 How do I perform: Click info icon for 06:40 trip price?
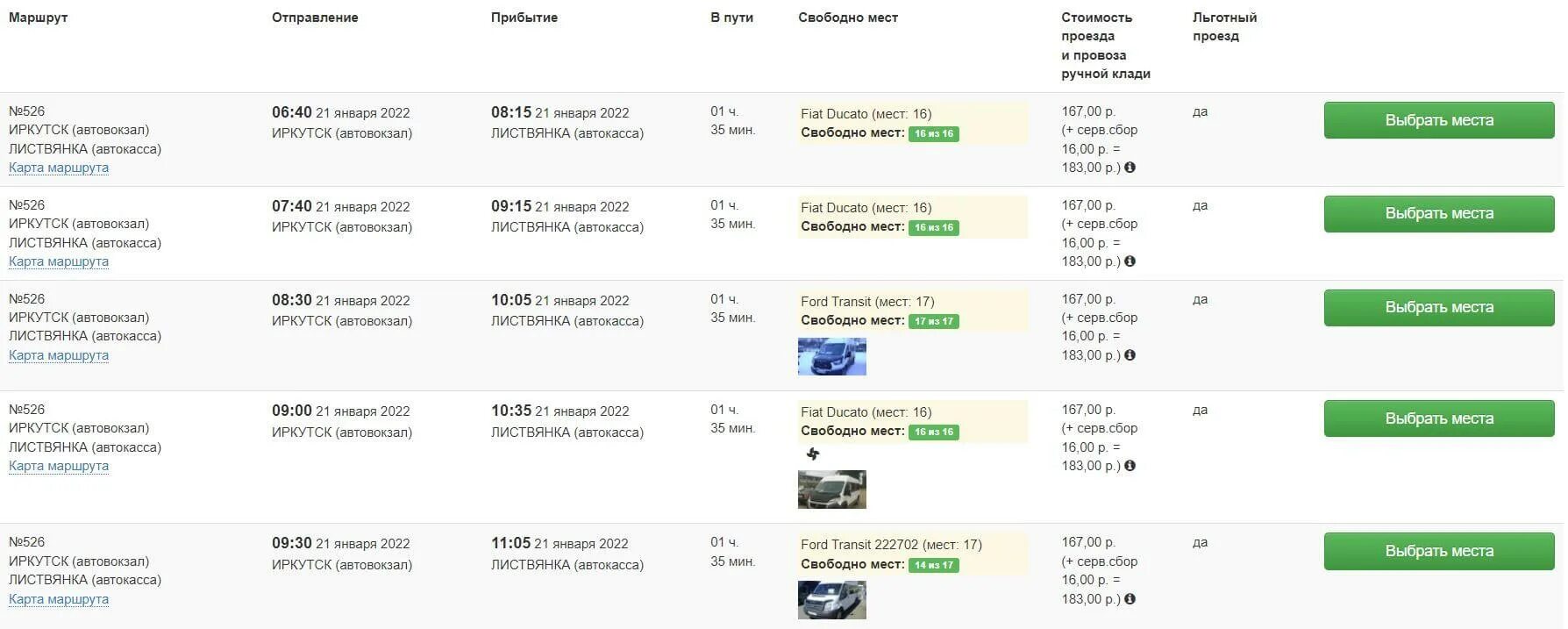[x=1130, y=168]
